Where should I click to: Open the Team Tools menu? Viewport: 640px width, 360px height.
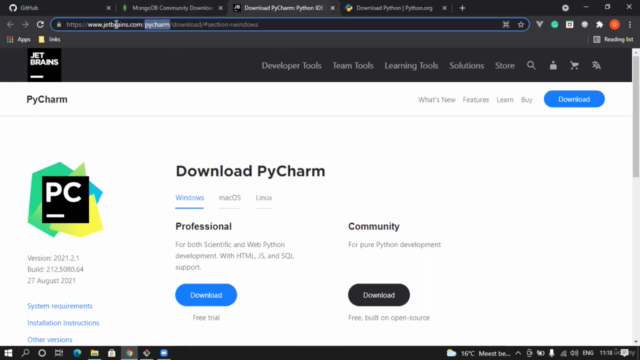[353, 65]
